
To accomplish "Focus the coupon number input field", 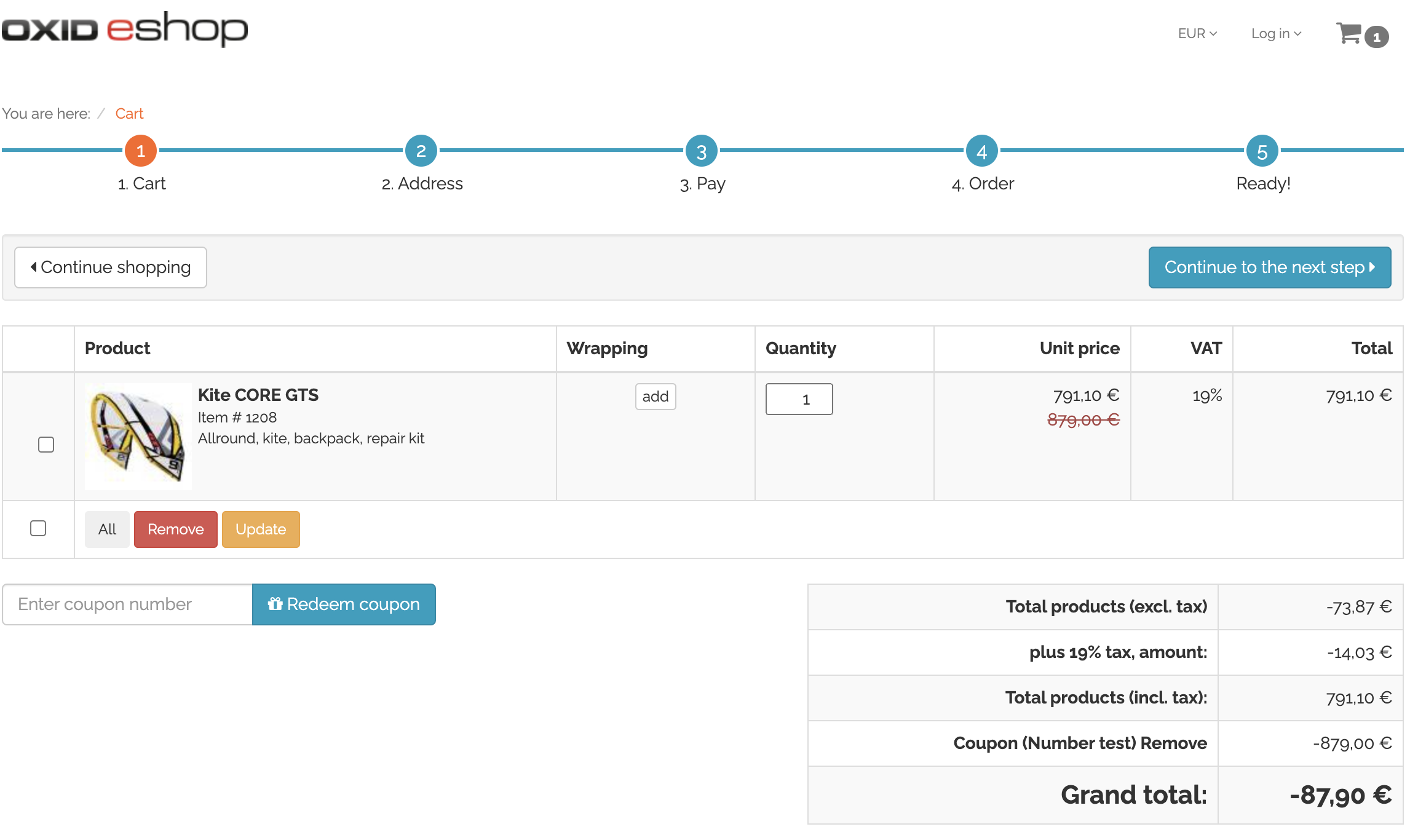I will pyautogui.click(x=127, y=604).
